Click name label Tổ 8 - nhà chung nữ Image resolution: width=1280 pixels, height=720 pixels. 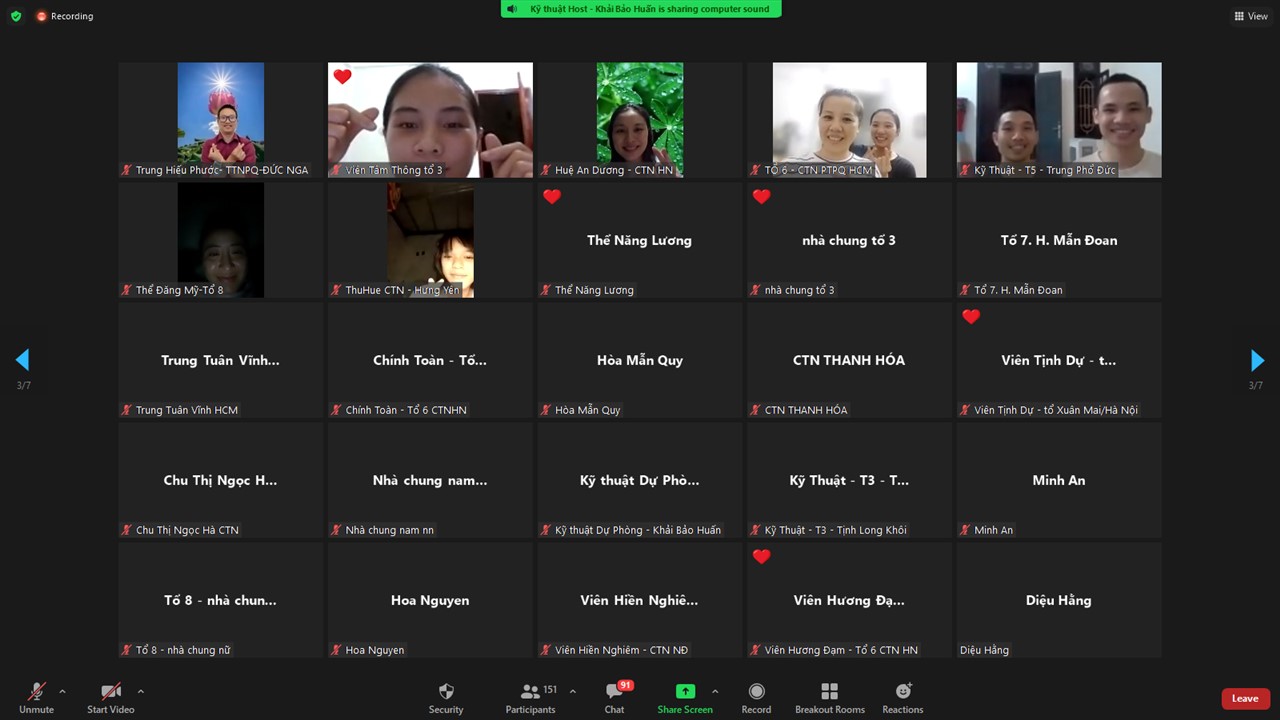[183, 650]
